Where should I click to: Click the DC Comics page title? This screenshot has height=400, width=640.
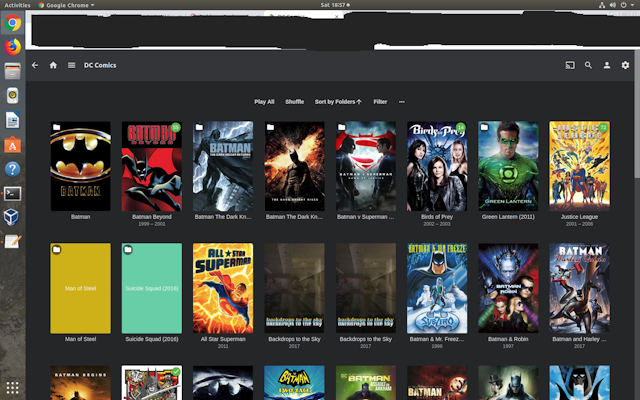(x=100, y=65)
